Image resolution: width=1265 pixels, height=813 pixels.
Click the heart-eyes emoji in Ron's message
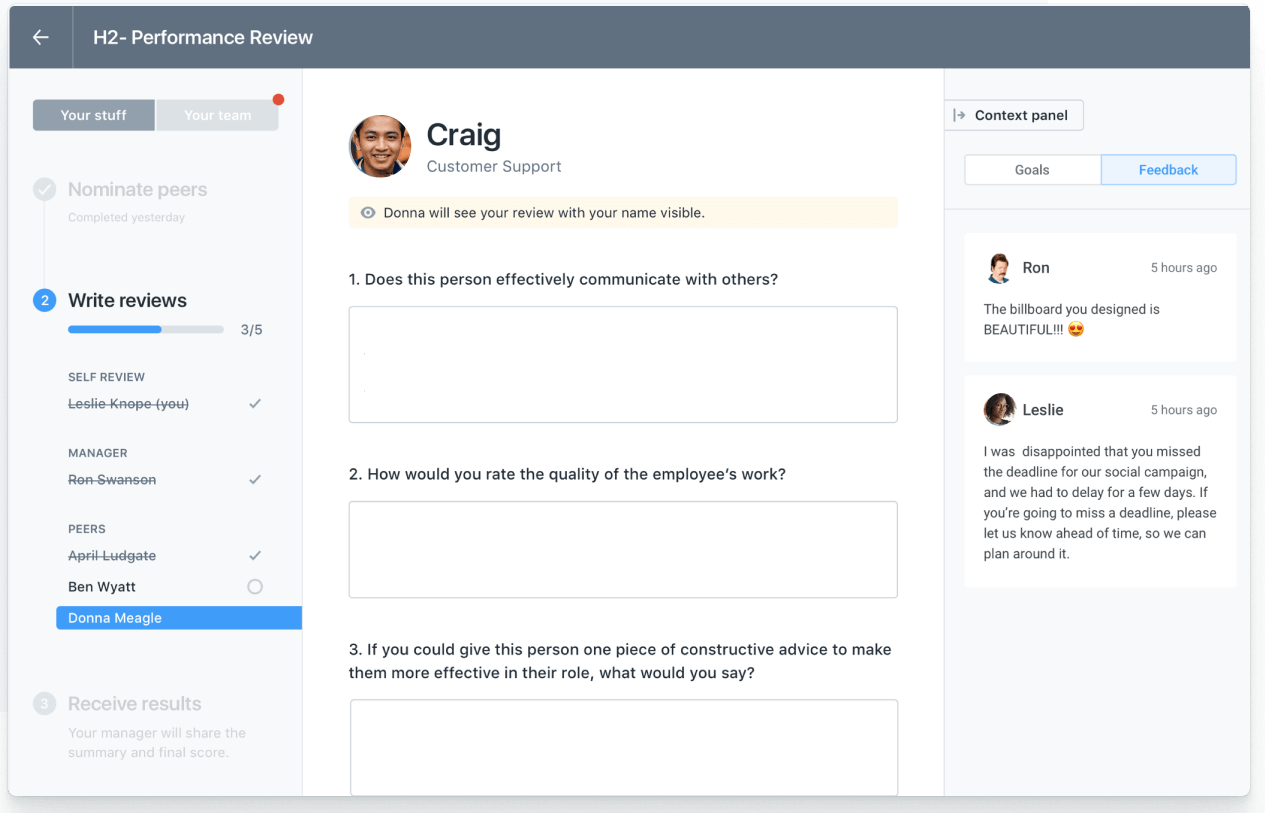[x=1076, y=329]
